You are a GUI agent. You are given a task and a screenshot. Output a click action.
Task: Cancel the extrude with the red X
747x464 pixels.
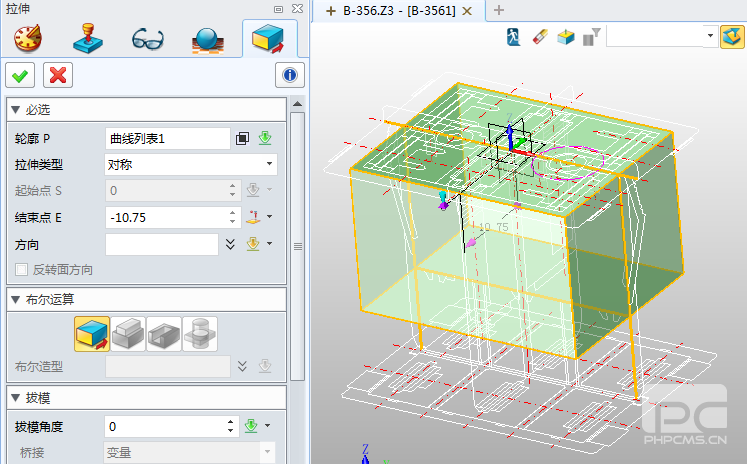(58, 74)
